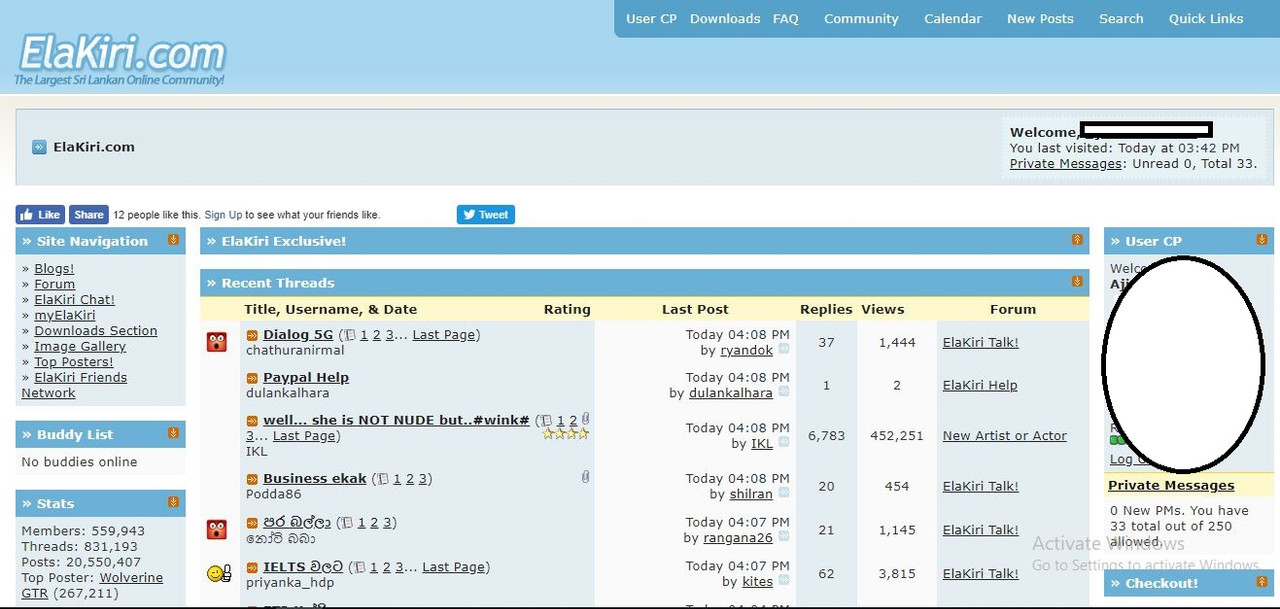Click the Facebook Share button

point(88,214)
